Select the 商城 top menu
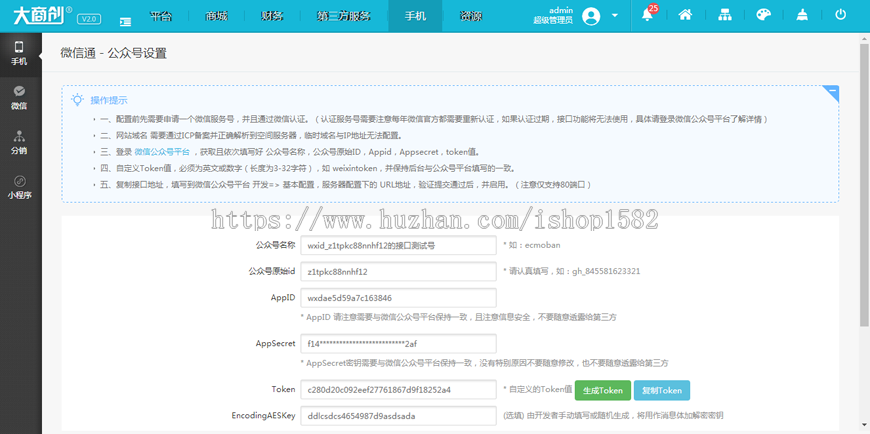The height and width of the screenshot is (434, 870). 216,16
